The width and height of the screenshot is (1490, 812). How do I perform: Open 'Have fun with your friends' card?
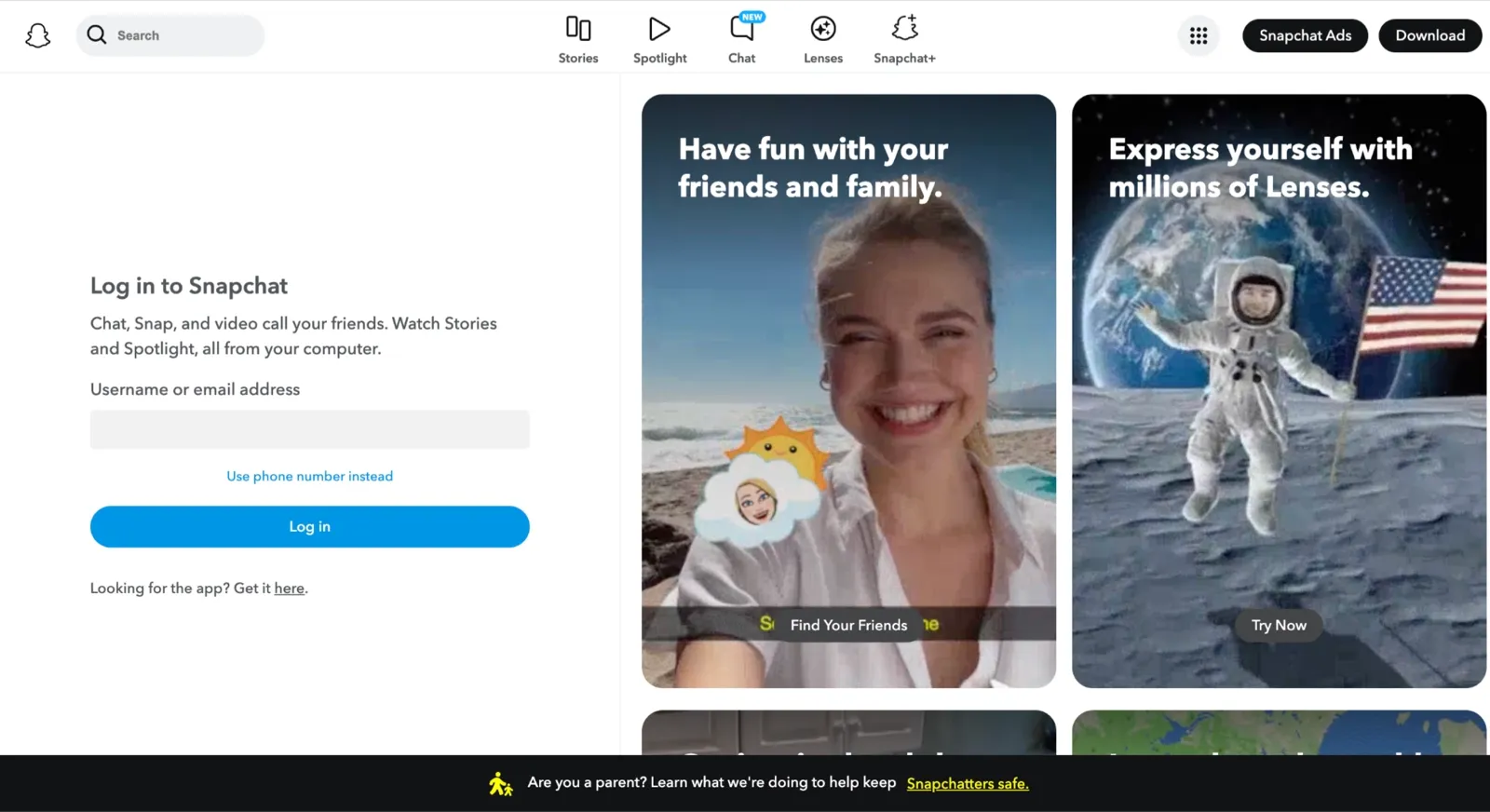[848, 391]
